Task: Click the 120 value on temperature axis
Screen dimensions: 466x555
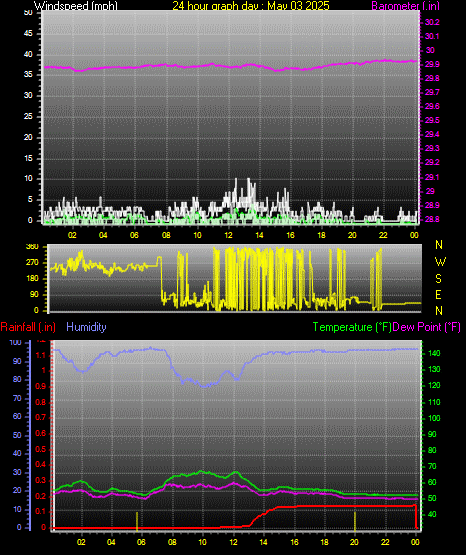Action: click(x=435, y=385)
